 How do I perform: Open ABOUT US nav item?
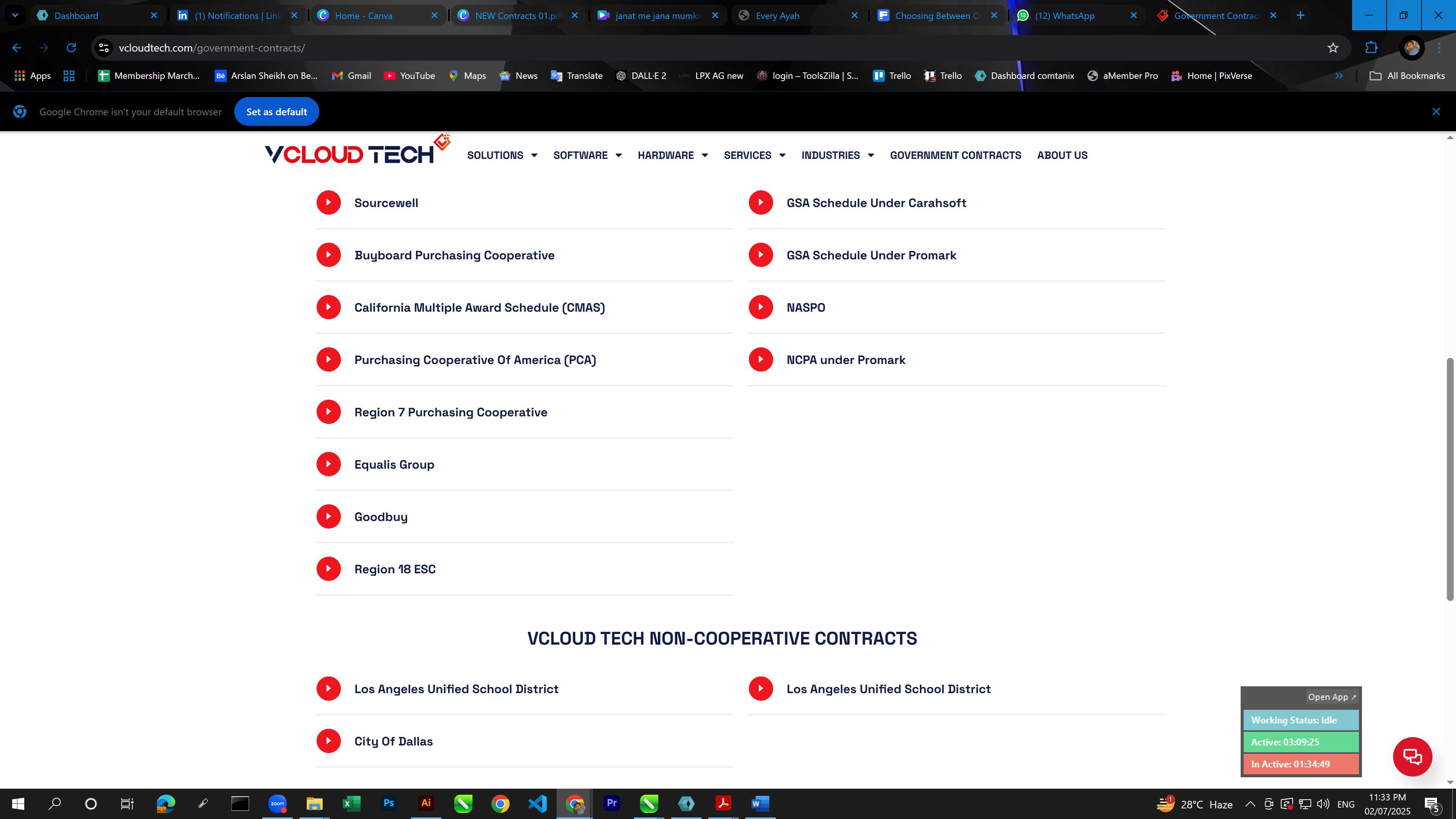point(1062,155)
